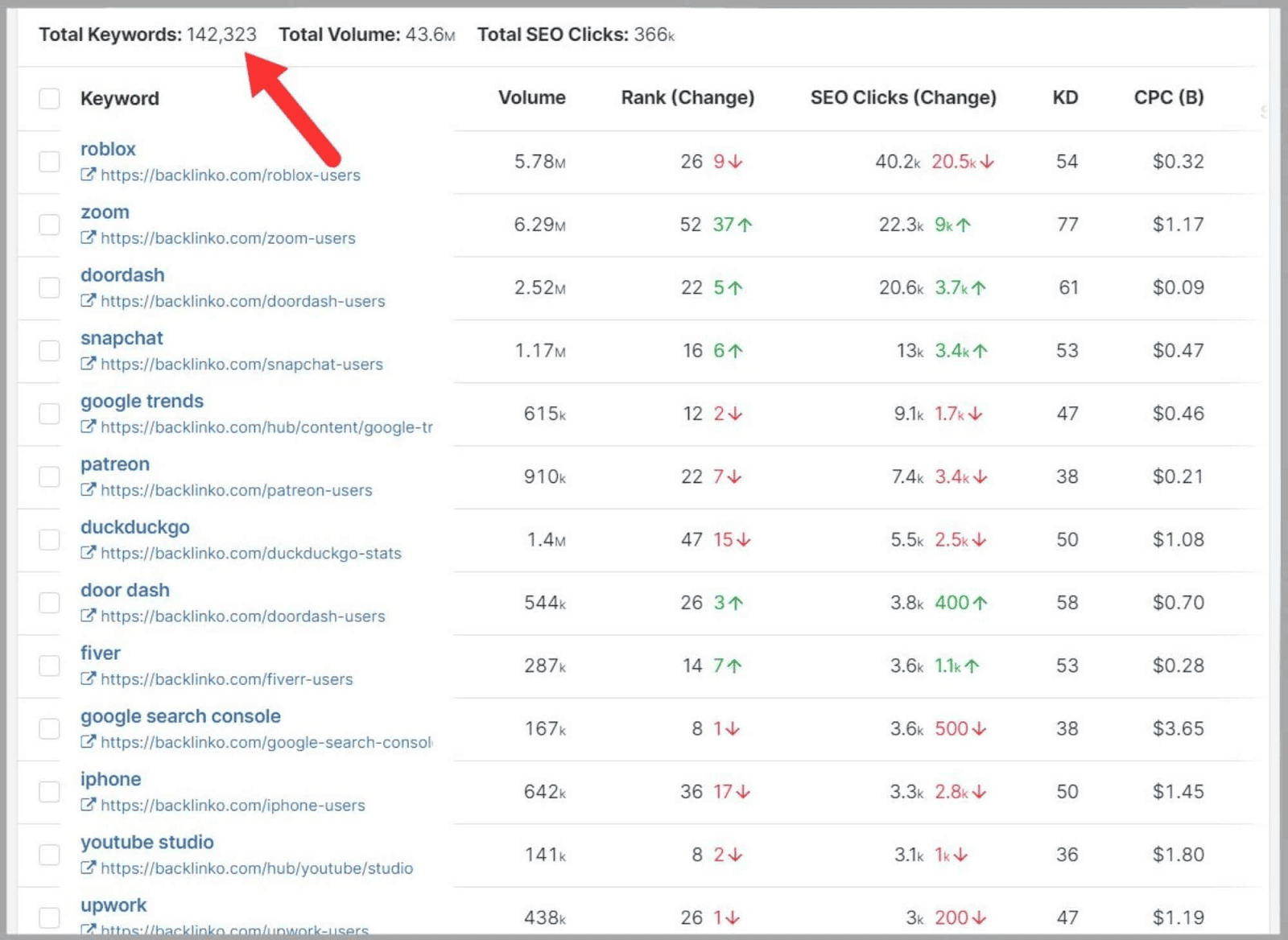Open the external link icon beside the zoom URL

[89, 238]
